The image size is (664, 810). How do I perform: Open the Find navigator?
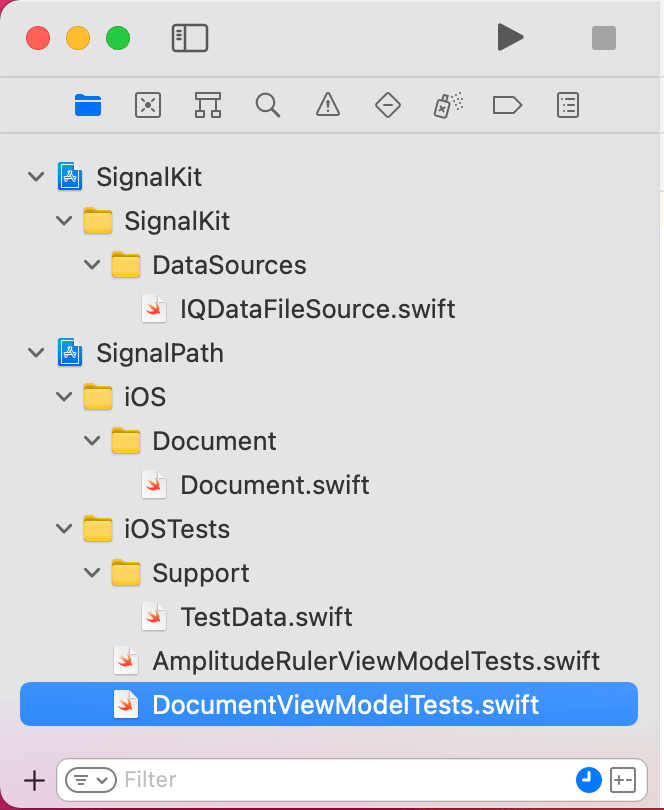(267, 105)
